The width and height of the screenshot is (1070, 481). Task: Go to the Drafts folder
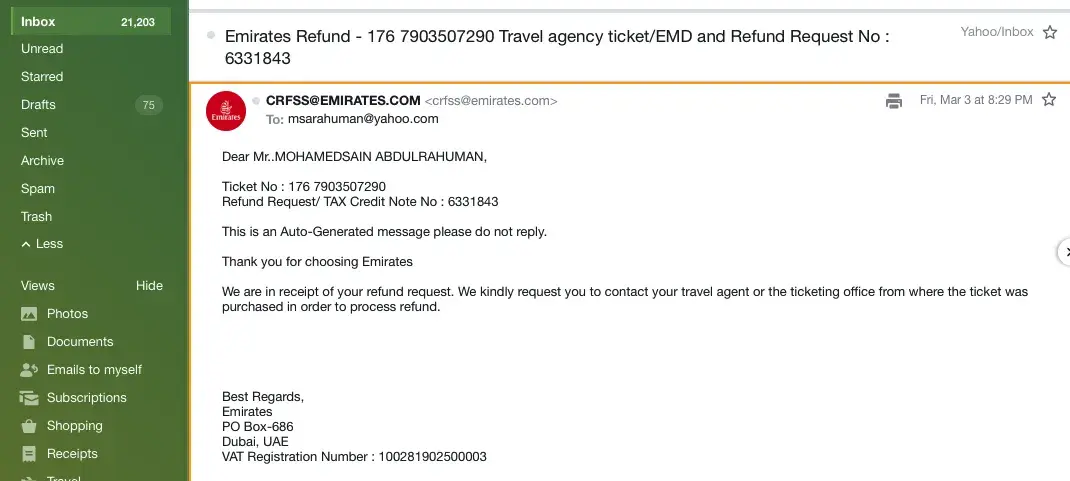38,105
